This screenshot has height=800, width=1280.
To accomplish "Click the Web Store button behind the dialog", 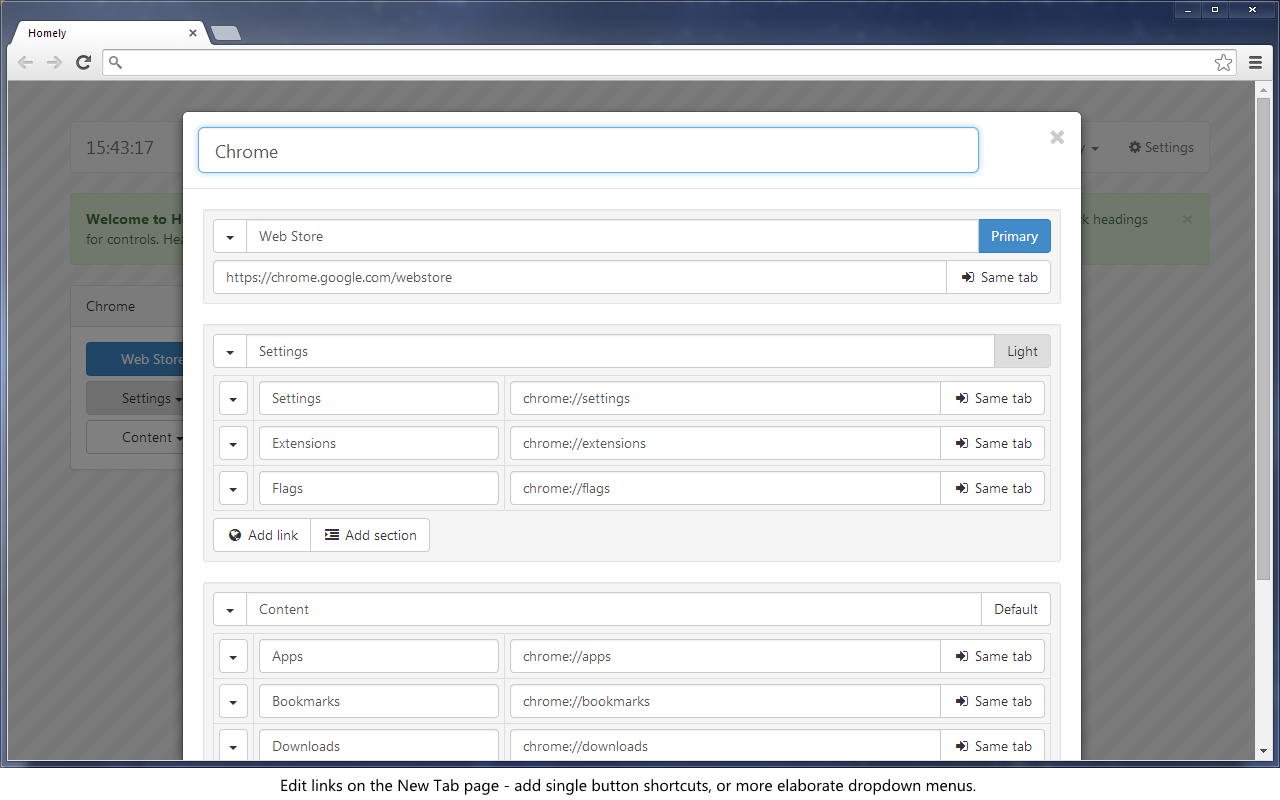I will point(135,359).
